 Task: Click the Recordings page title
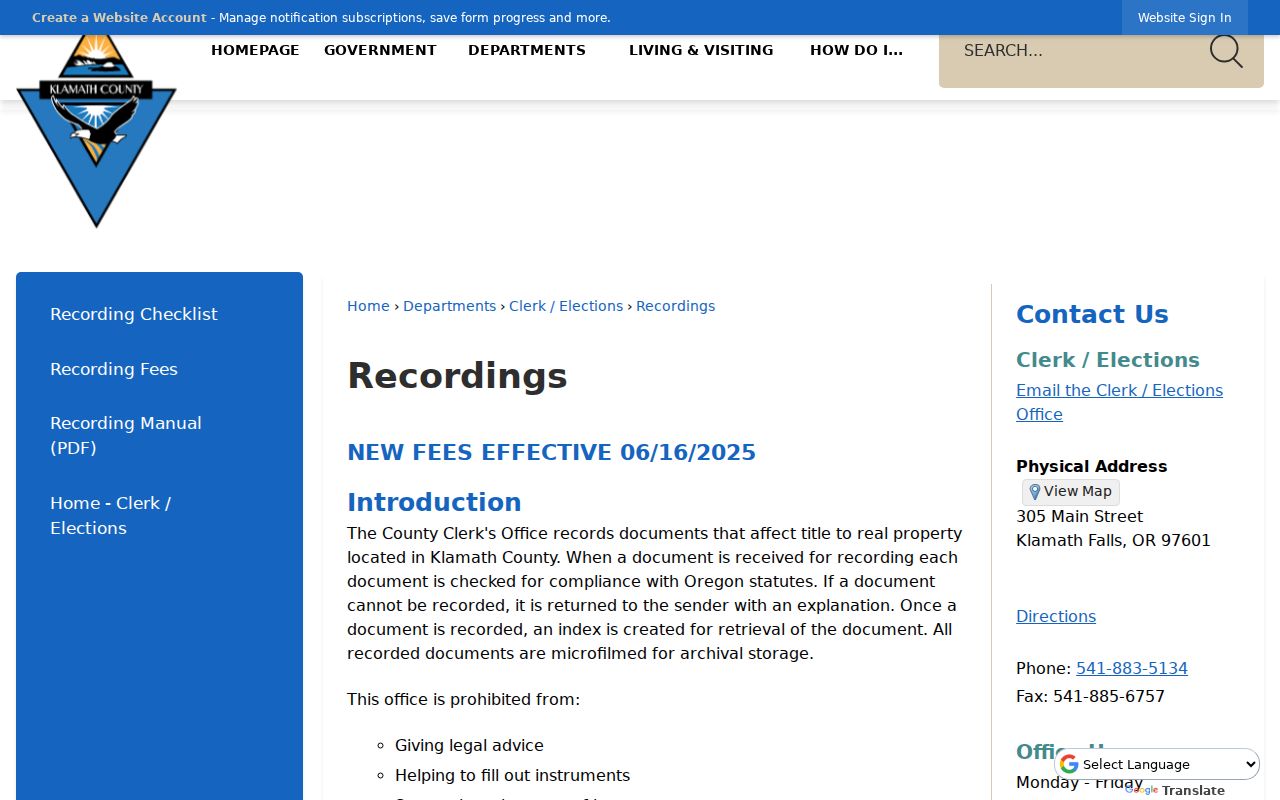point(457,377)
